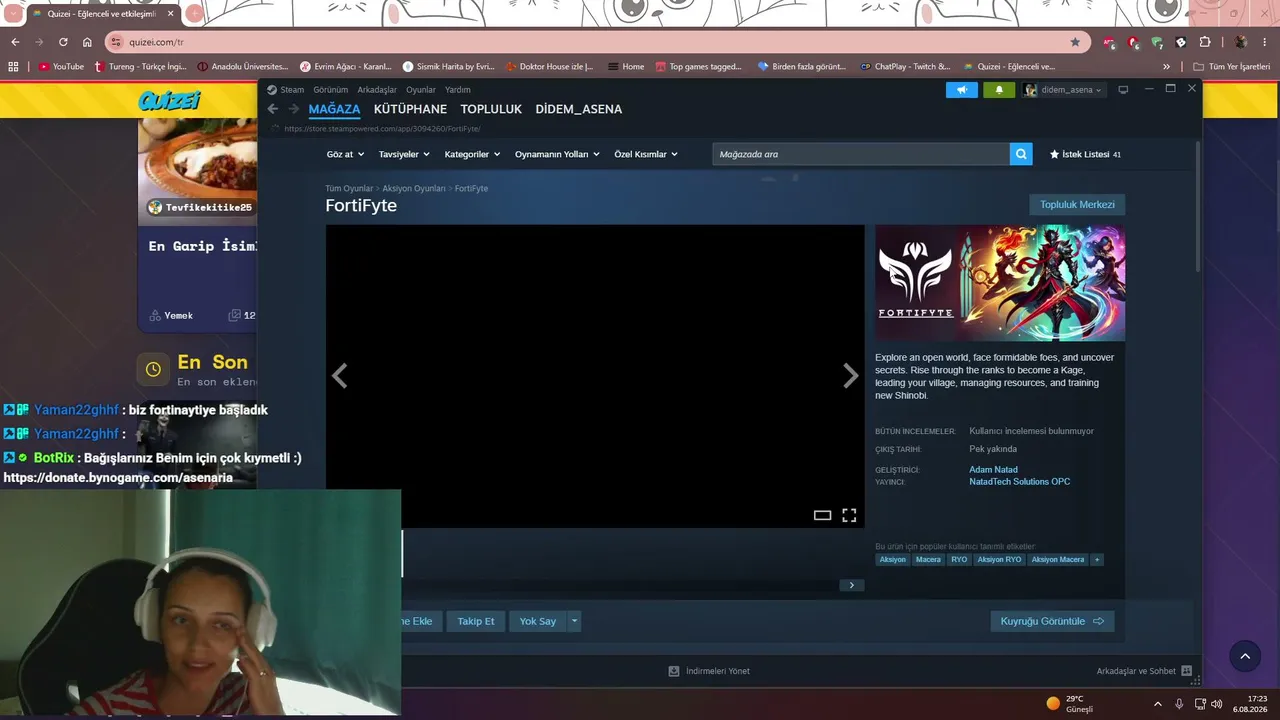
Task: Switch to the KÜTÜPHANE tab
Action: [x=410, y=109]
